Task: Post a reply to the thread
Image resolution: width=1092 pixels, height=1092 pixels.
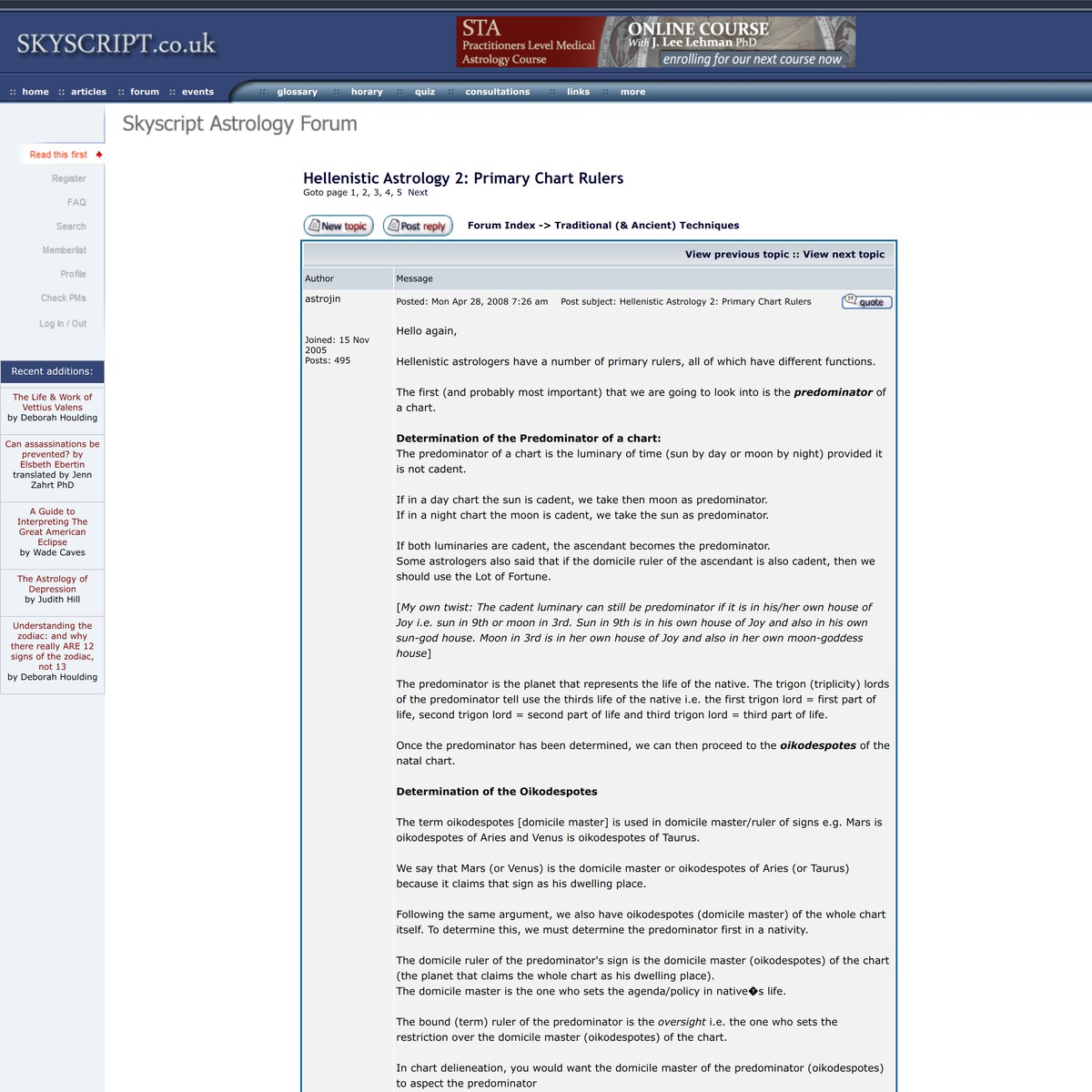Action: coord(417,225)
